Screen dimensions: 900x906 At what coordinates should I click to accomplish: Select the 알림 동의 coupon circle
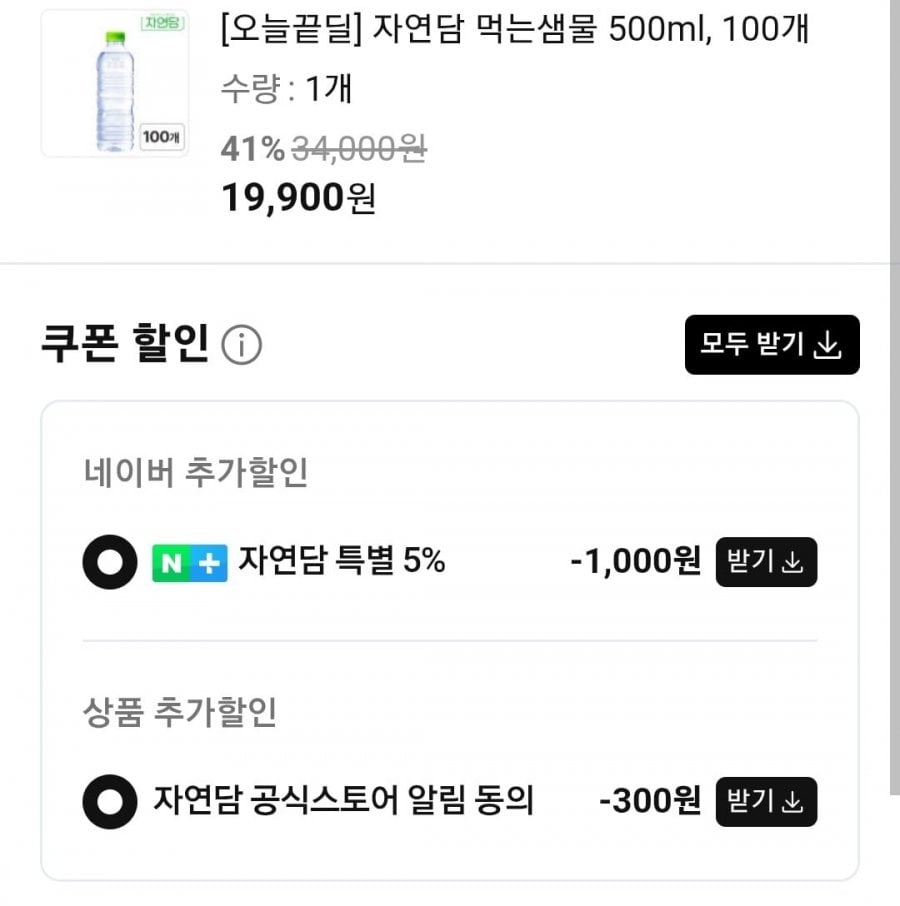[x=109, y=802]
